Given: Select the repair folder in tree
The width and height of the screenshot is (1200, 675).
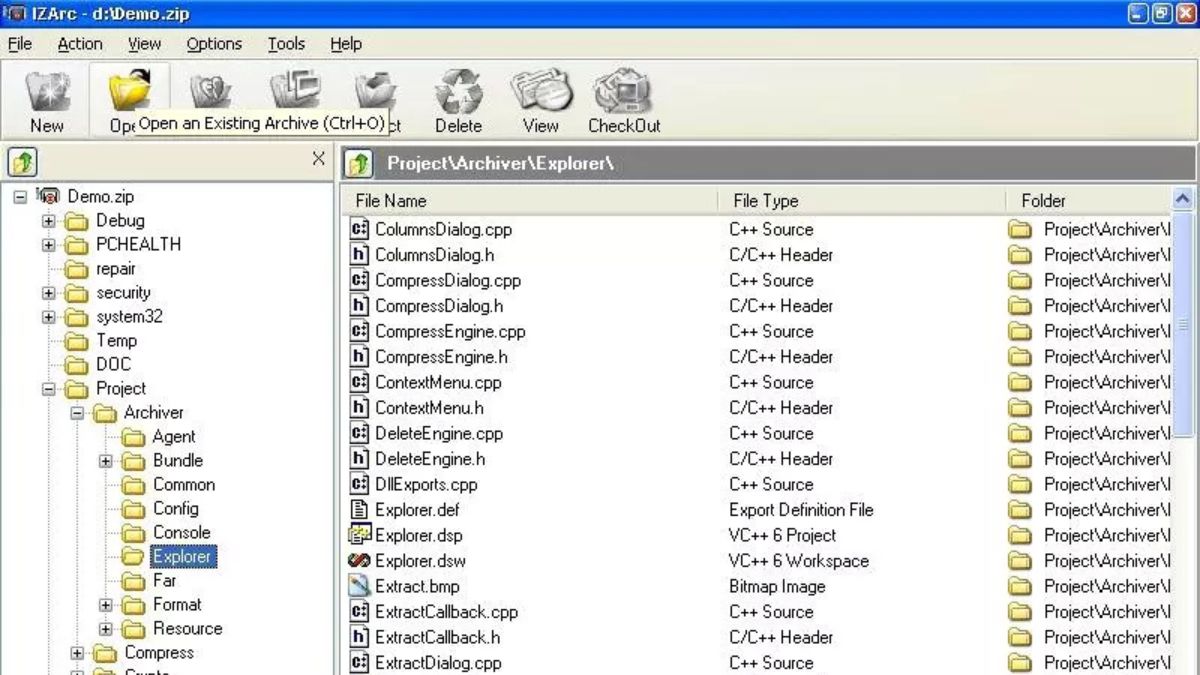Looking at the screenshot, I should (115, 269).
